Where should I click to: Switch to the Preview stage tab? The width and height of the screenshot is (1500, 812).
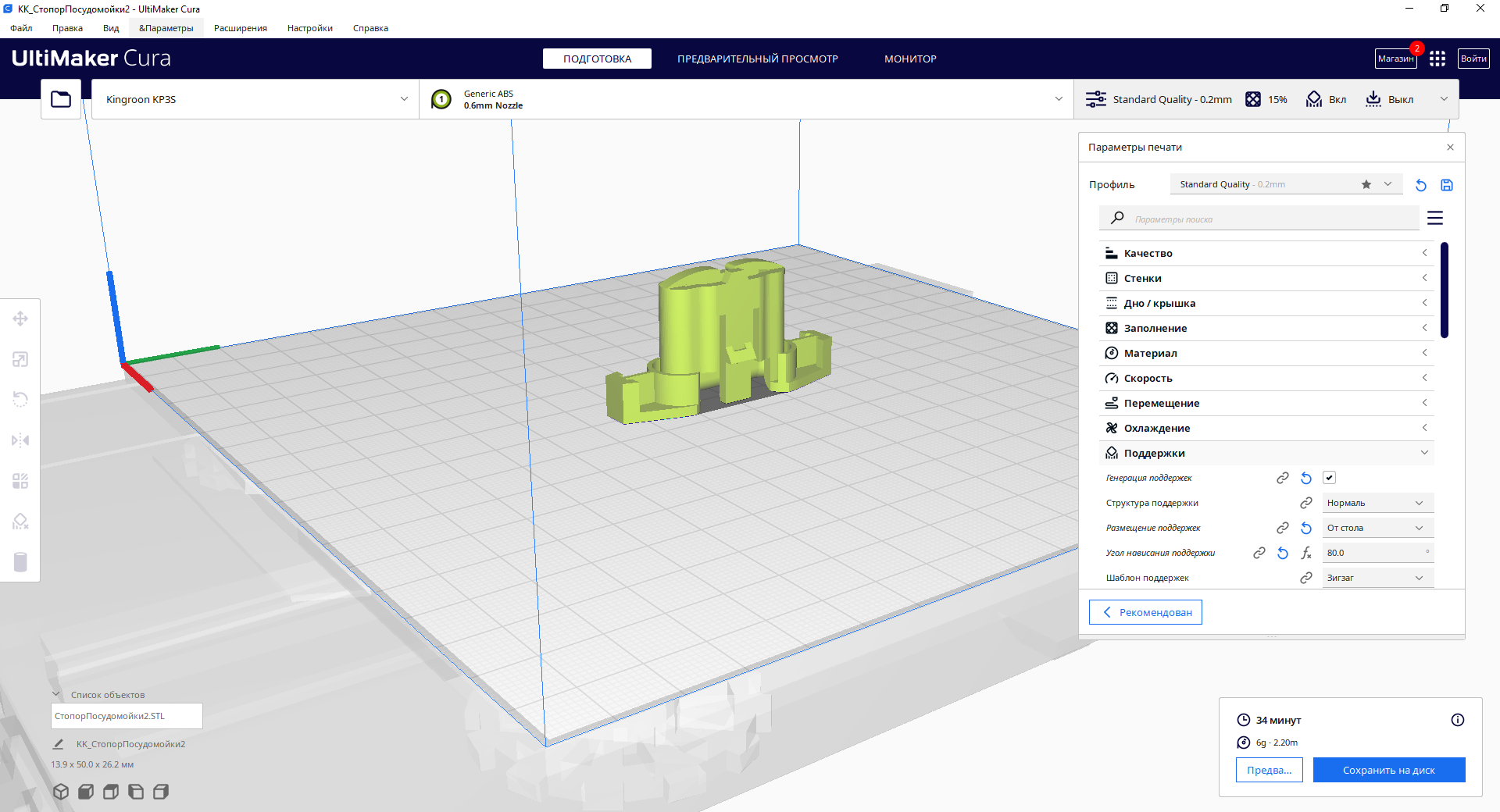pos(757,59)
